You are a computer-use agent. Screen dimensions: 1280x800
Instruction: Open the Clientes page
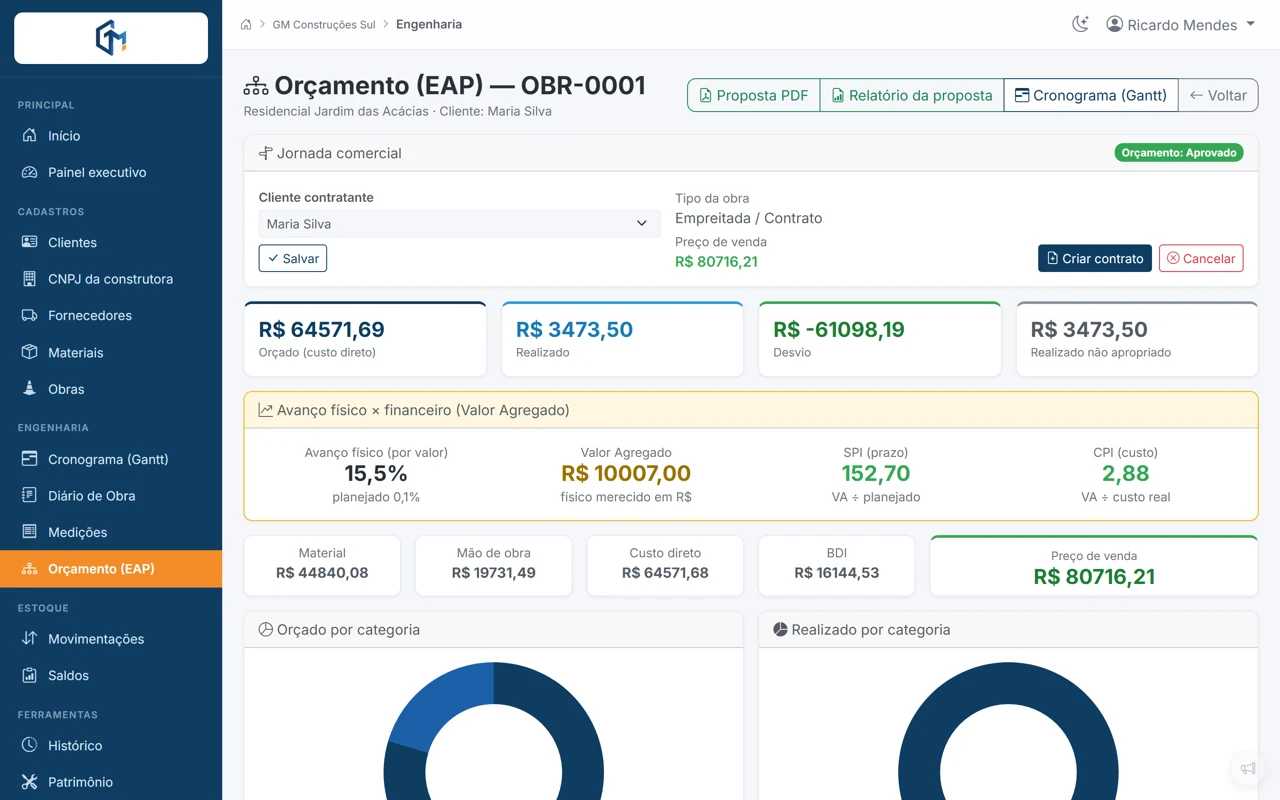[x=111, y=242]
